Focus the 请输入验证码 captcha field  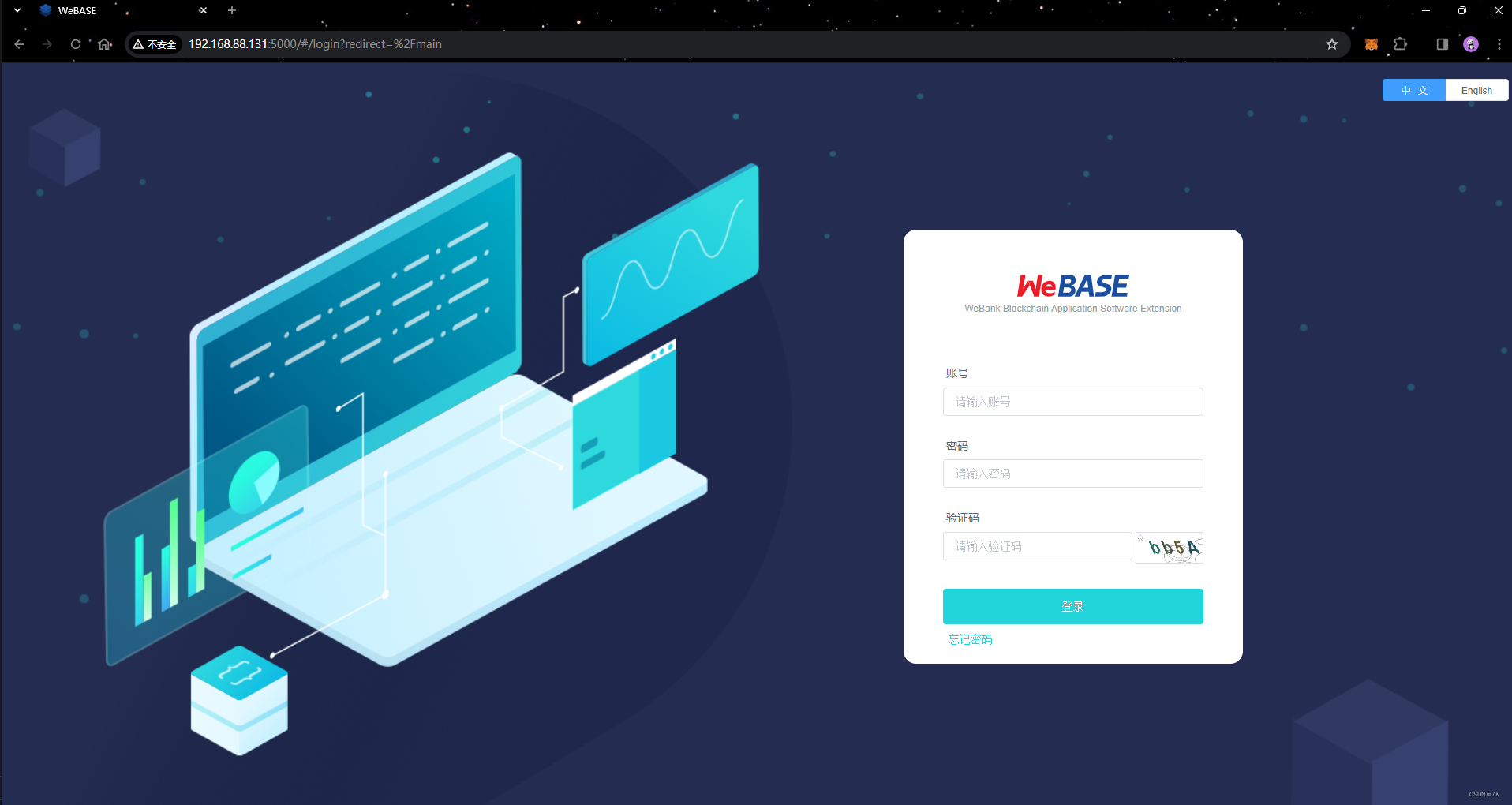coord(1037,546)
